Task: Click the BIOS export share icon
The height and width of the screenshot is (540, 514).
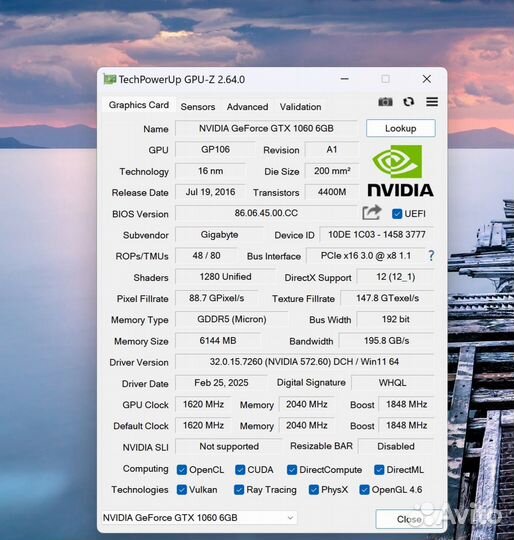Action: click(371, 212)
